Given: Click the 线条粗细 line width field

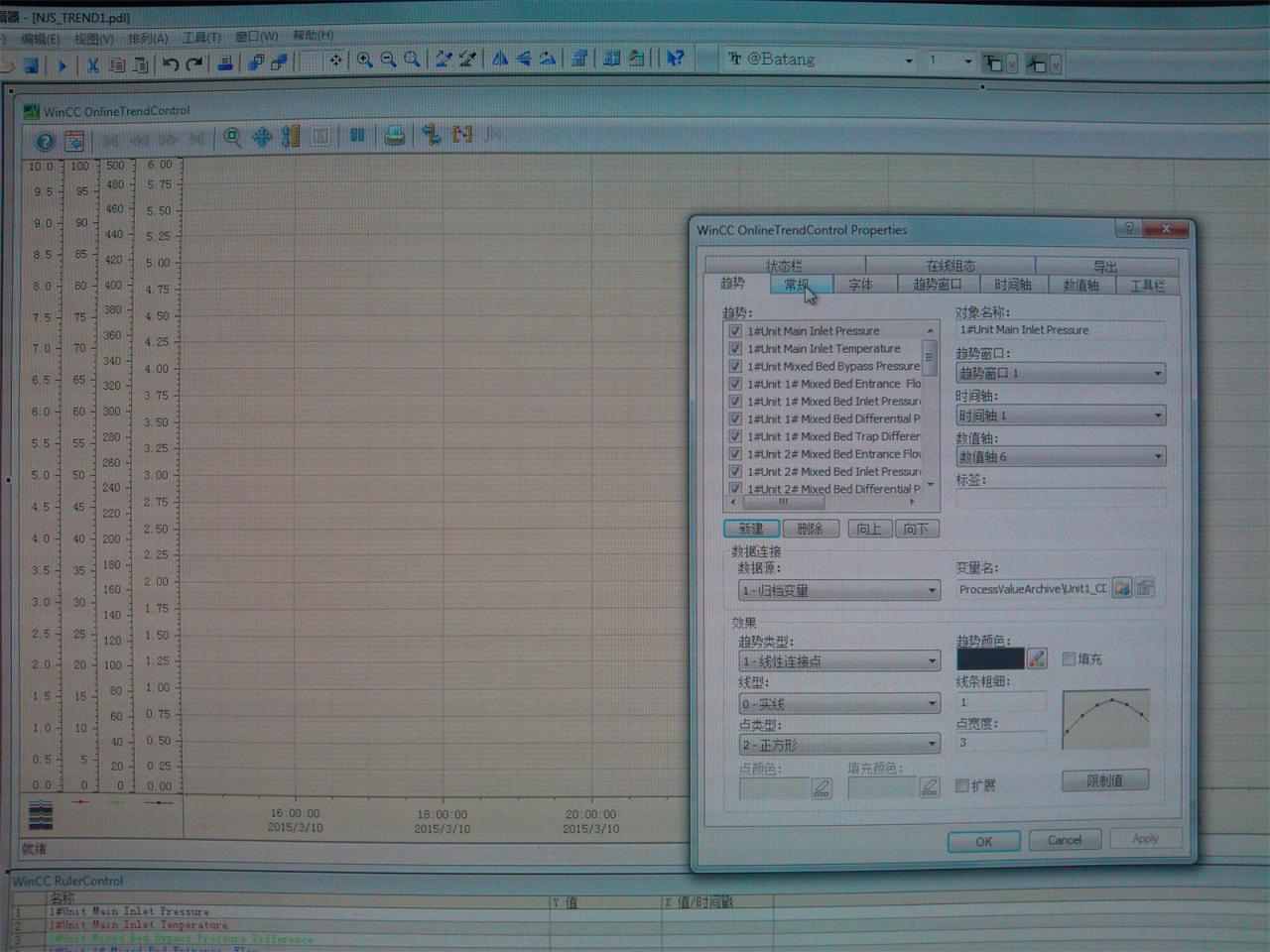Looking at the screenshot, I should [x=1001, y=702].
